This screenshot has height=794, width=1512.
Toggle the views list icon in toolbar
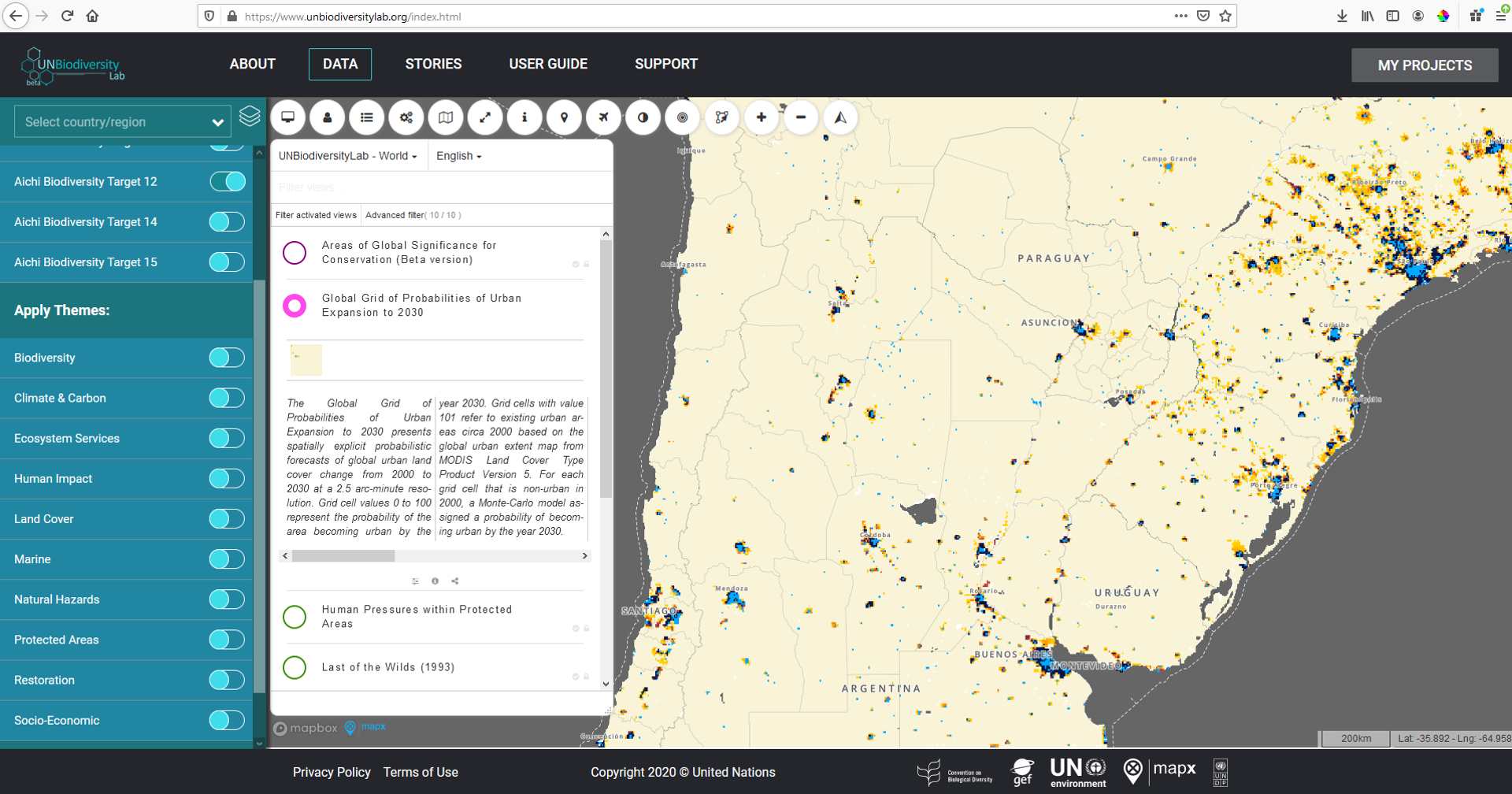pyautogui.click(x=367, y=117)
